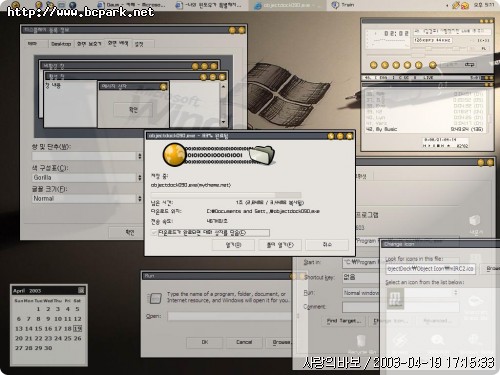Screen dimensions: 500x375
Task: Toggle the PL playlist button in the player
Action: (484, 49)
